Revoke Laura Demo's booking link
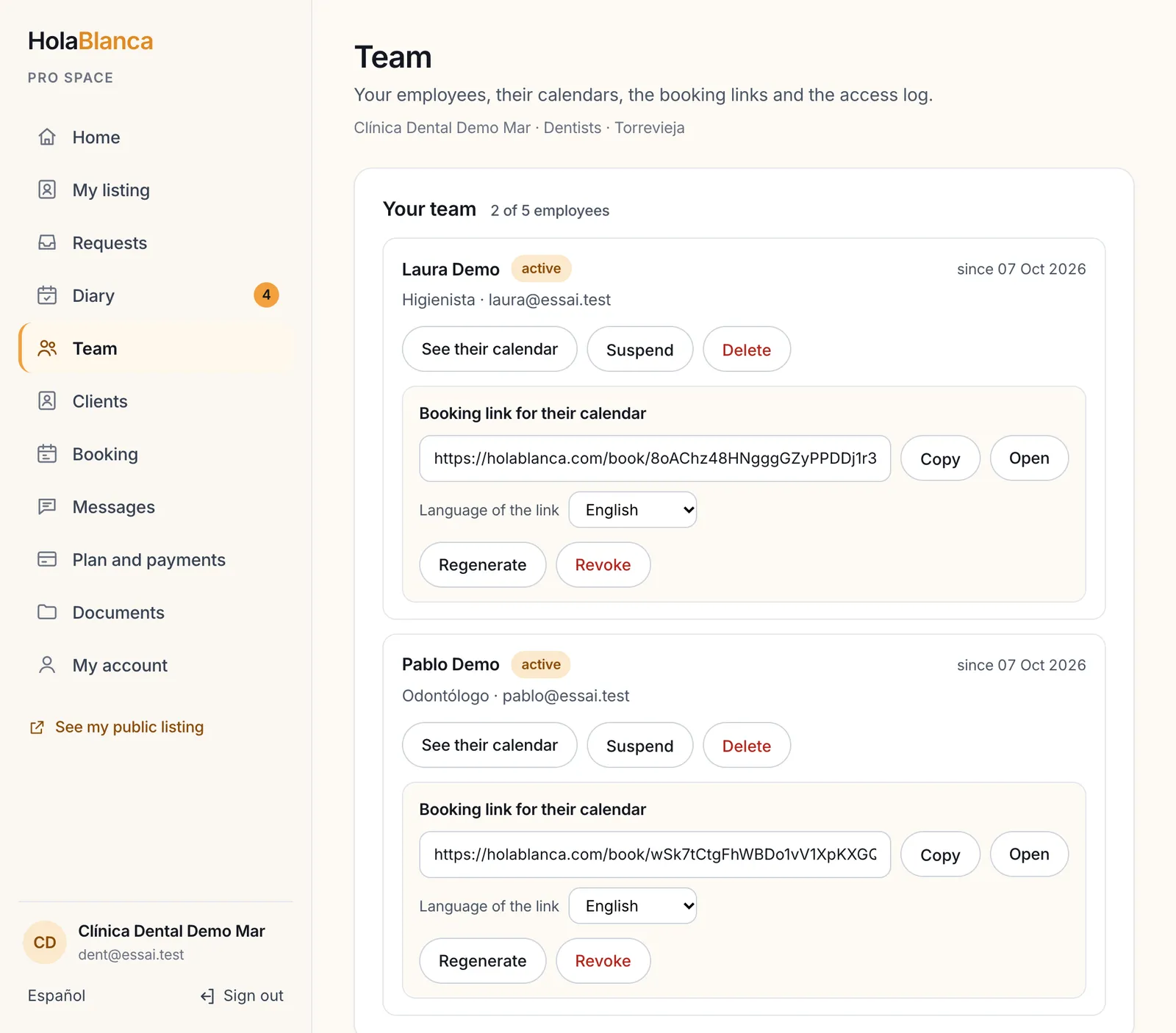Screen dimensions: 1176x1033 click(603, 565)
